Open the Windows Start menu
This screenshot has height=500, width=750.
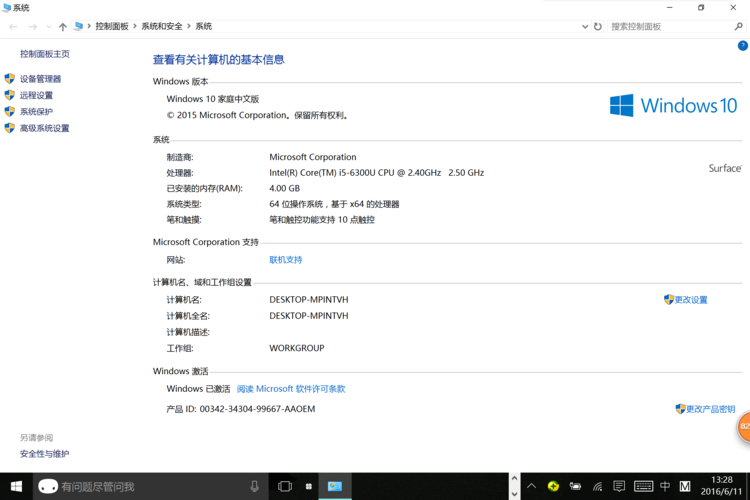click(16, 487)
